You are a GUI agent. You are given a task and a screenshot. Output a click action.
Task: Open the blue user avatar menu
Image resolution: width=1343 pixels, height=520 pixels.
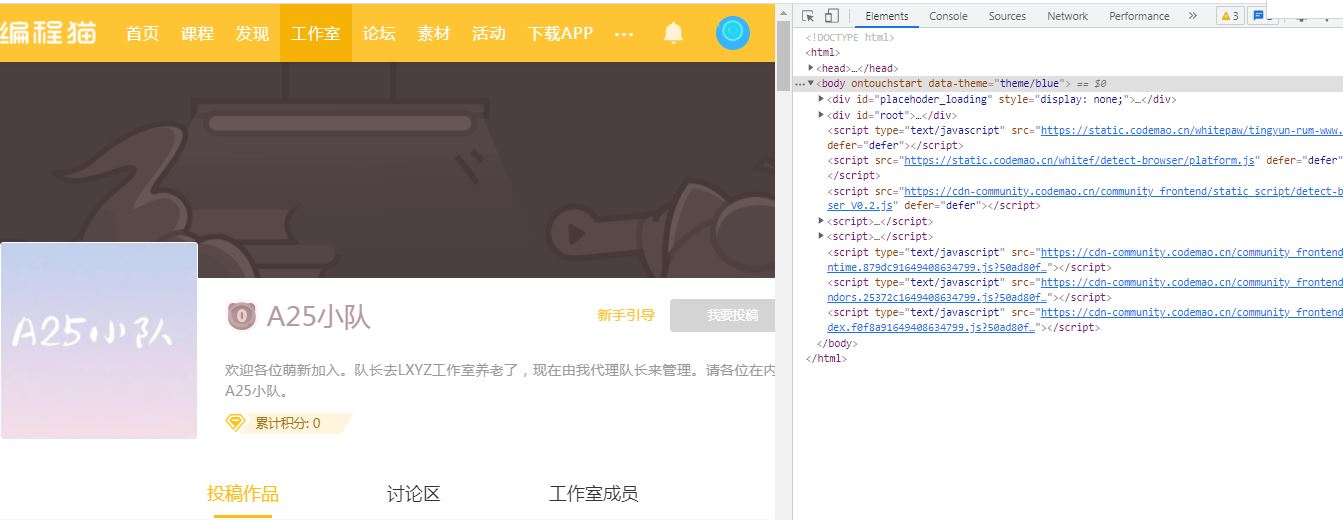(x=733, y=33)
